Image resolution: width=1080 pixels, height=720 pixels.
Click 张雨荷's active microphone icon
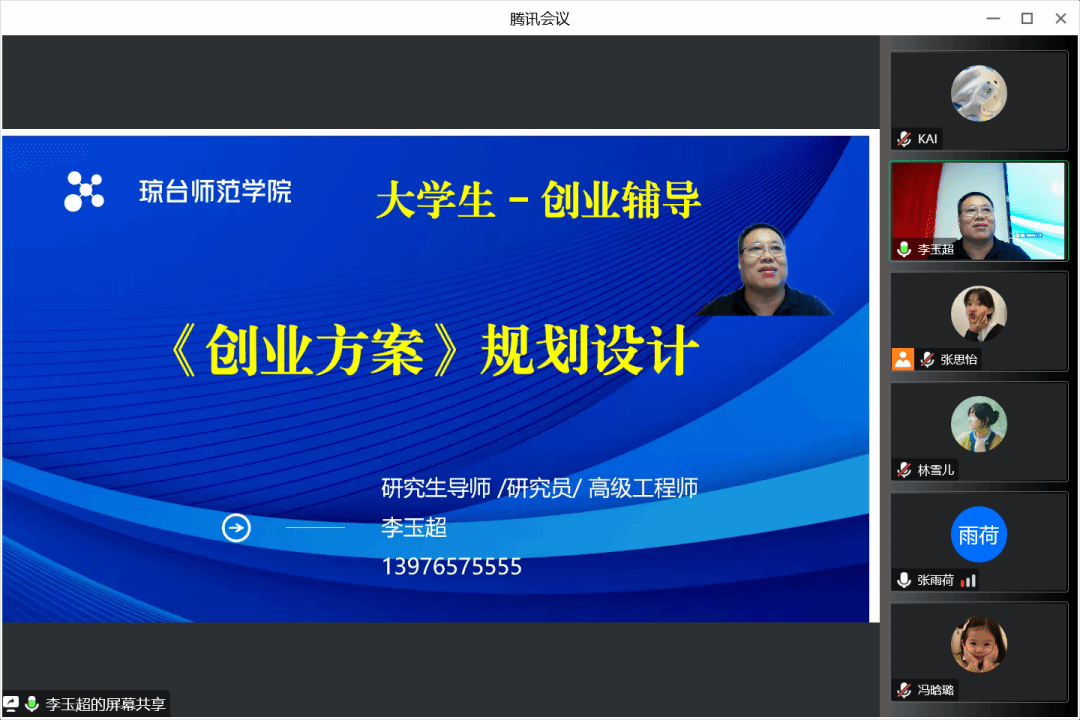pos(904,579)
